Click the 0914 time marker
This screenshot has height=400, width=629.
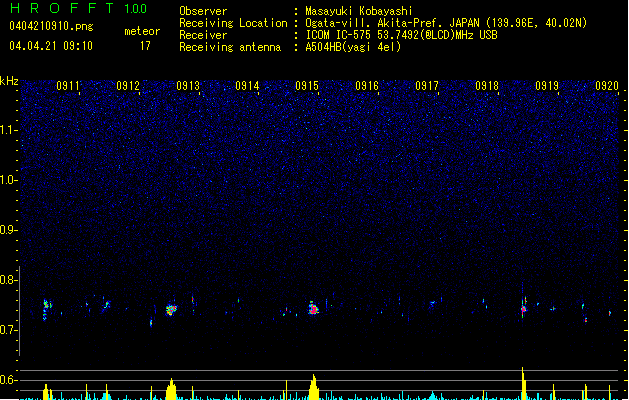point(247,86)
